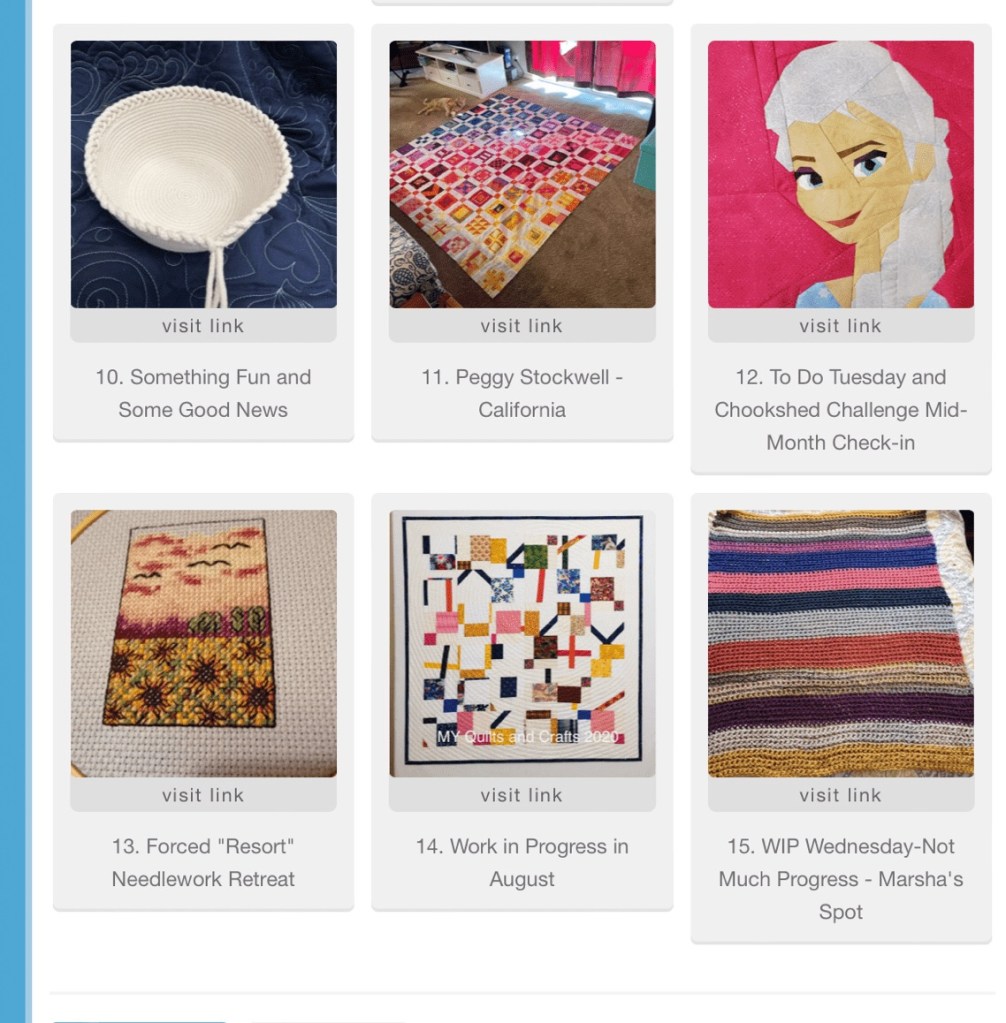Viewport: 1006px width, 1023px height.
Task: Click visit link under Elsa quilt image
Action: [841, 326]
